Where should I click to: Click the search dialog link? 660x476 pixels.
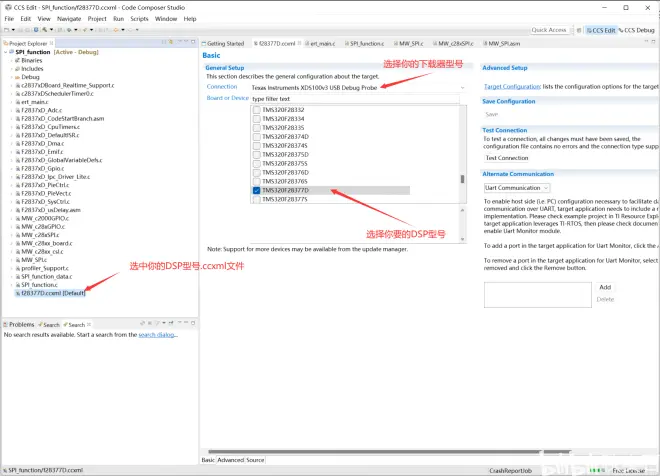pos(157,335)
